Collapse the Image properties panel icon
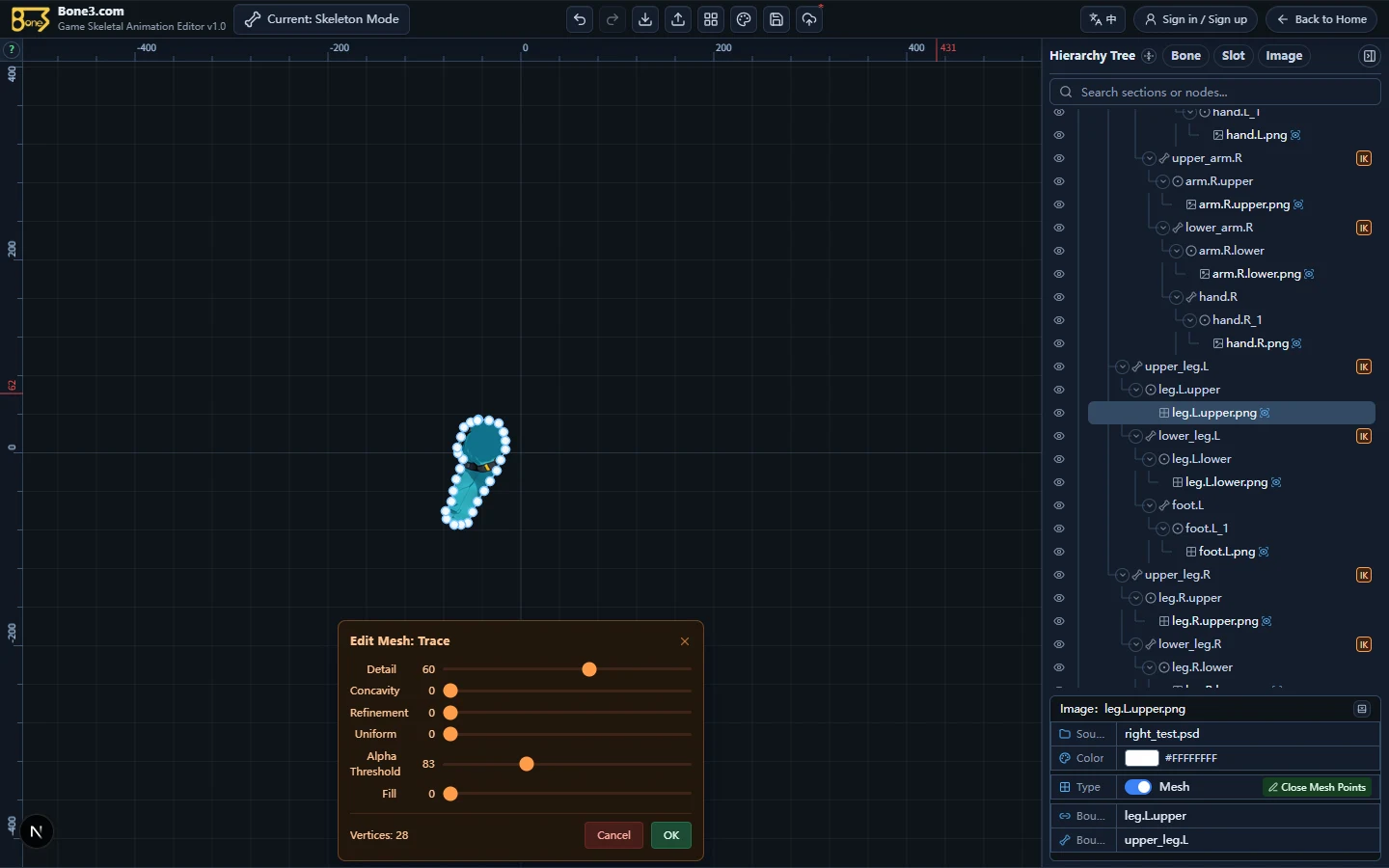1389x868 pixels. point(1362,709)
